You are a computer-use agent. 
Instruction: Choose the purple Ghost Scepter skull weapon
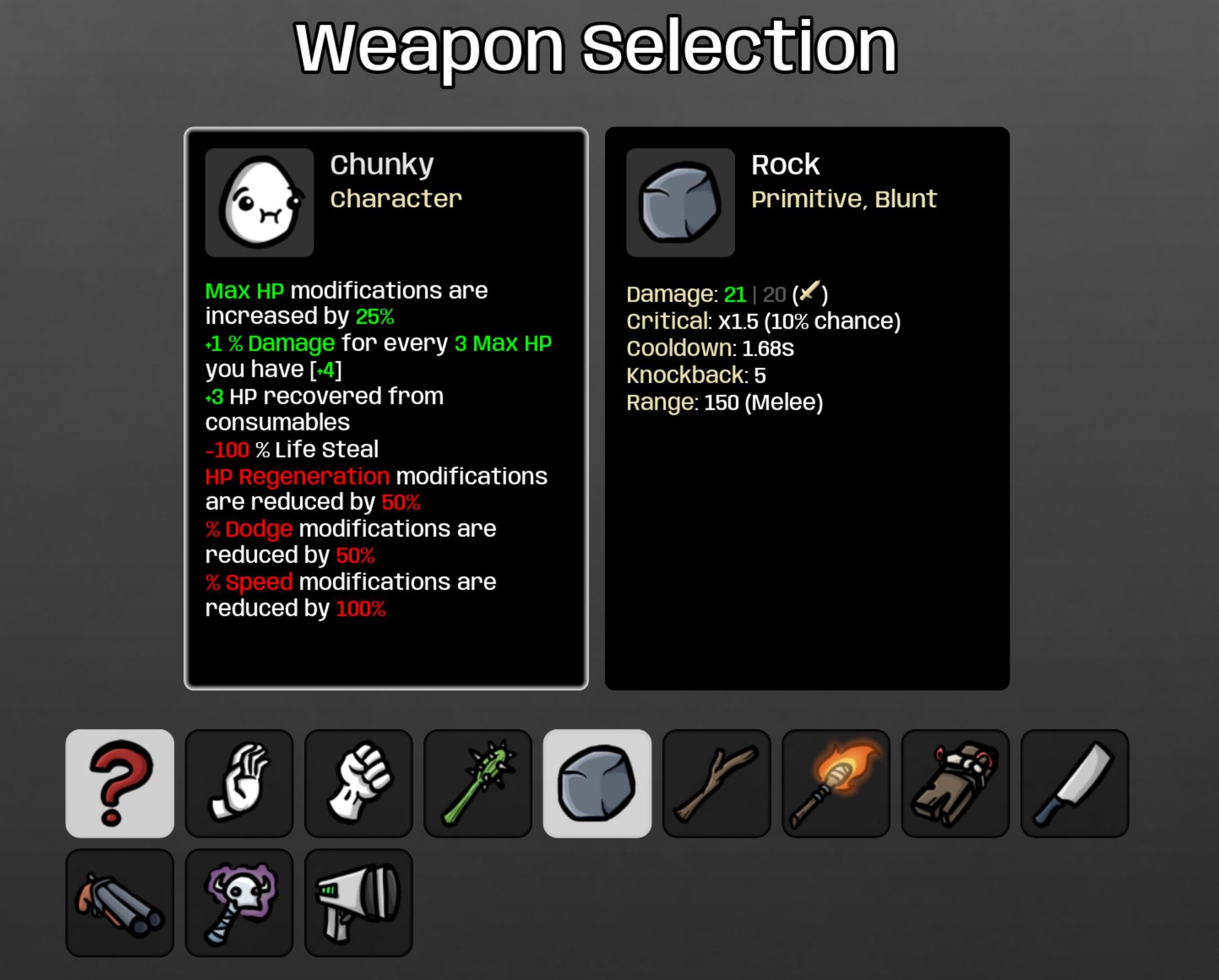pyautogui.click(x=239, y=903)
